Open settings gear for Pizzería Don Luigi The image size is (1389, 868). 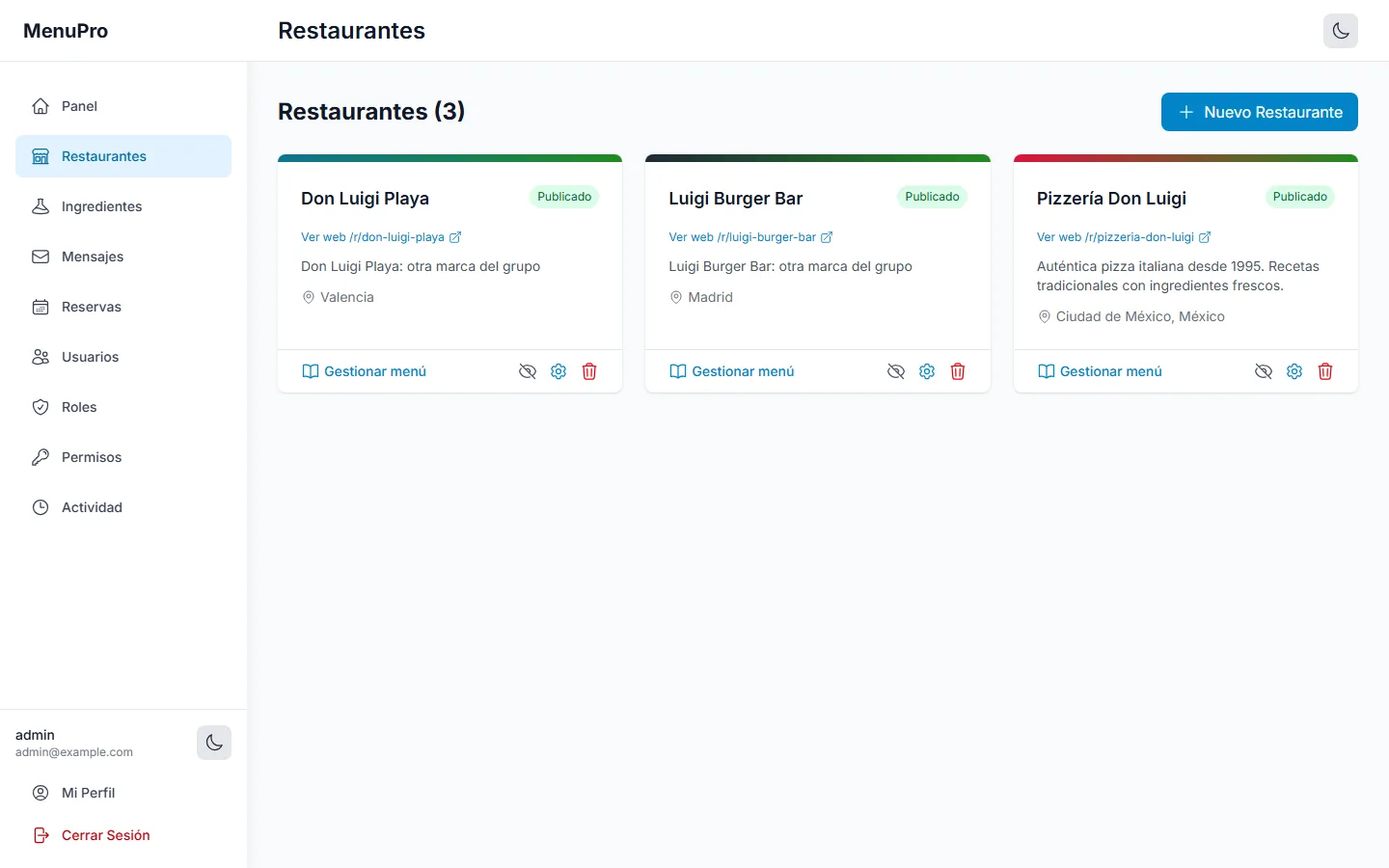click(x=1294, y=371)
